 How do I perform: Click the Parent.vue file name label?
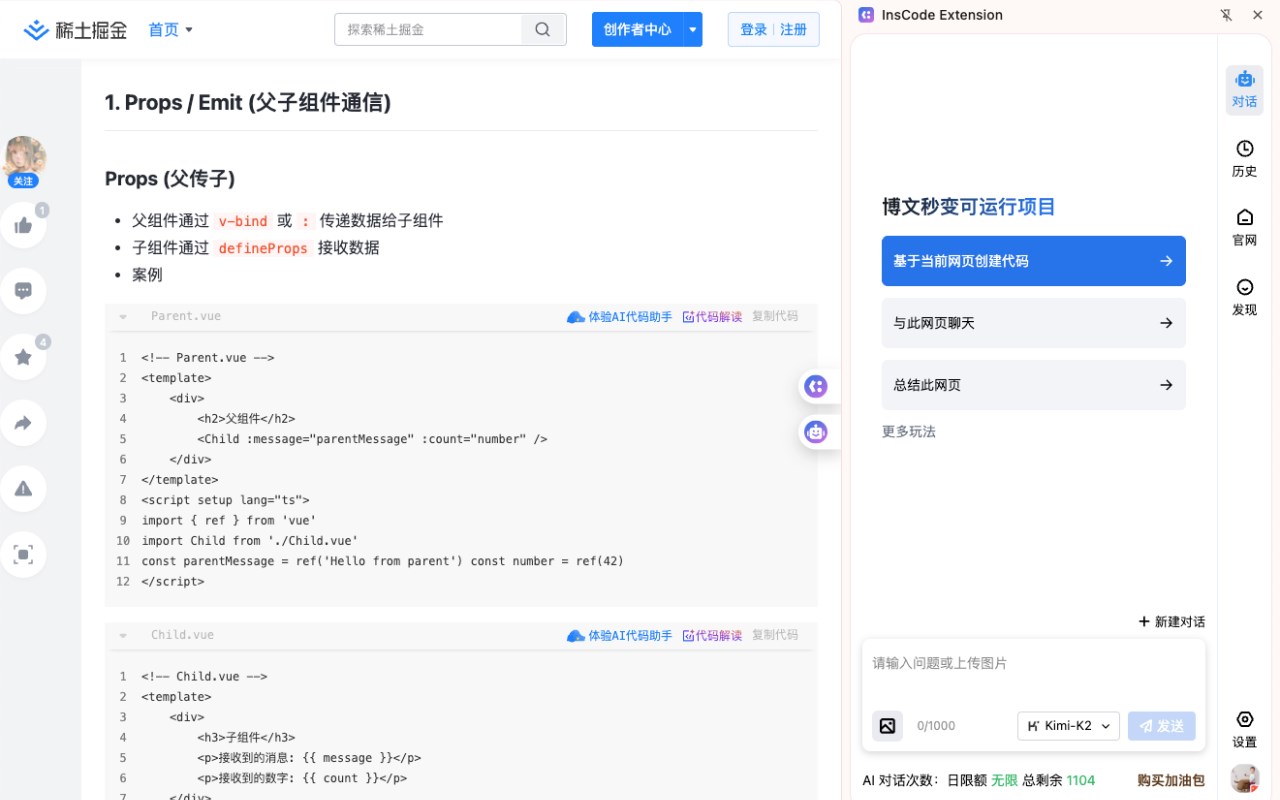(x=186, y=316)
